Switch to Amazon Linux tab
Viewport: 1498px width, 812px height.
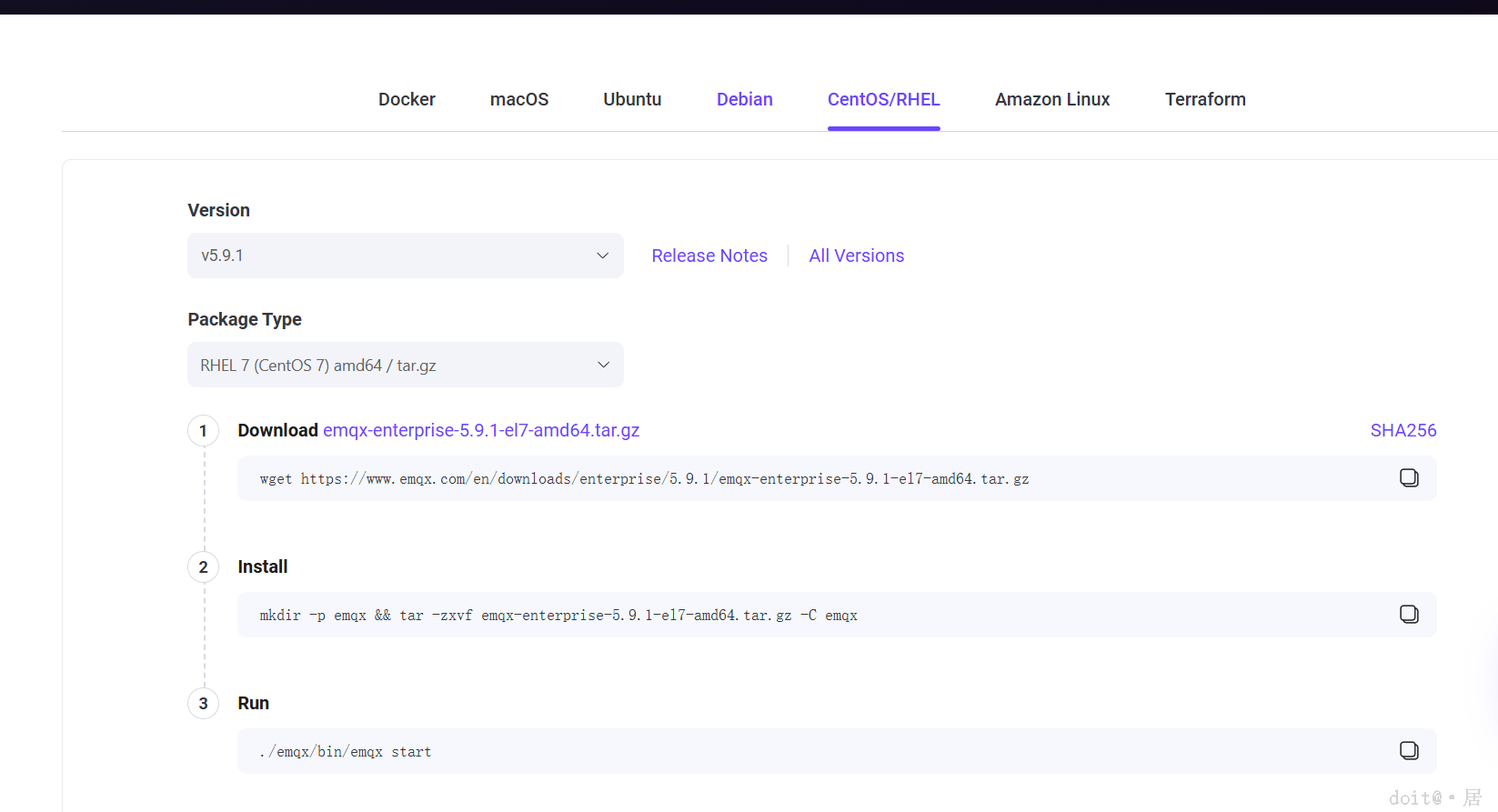1052,99
